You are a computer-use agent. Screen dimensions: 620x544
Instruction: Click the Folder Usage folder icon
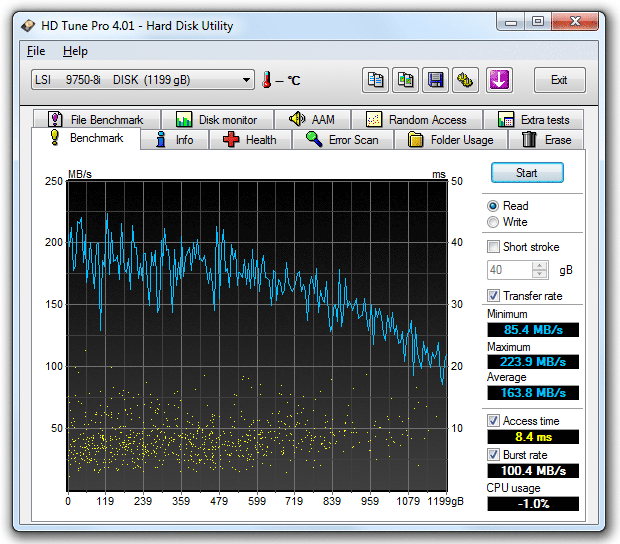click(415, 140)
